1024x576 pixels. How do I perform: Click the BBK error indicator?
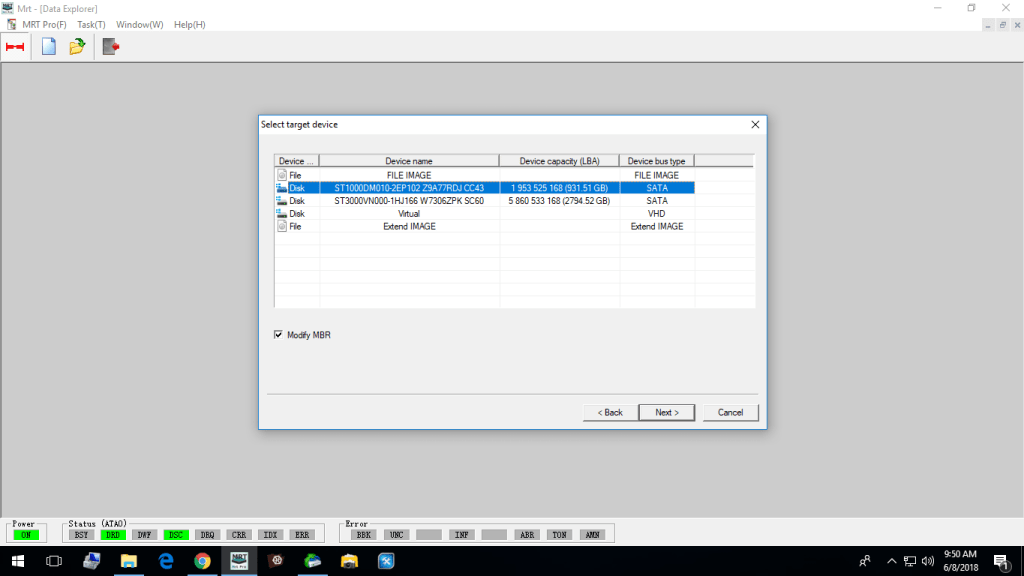tap(363, 535)
